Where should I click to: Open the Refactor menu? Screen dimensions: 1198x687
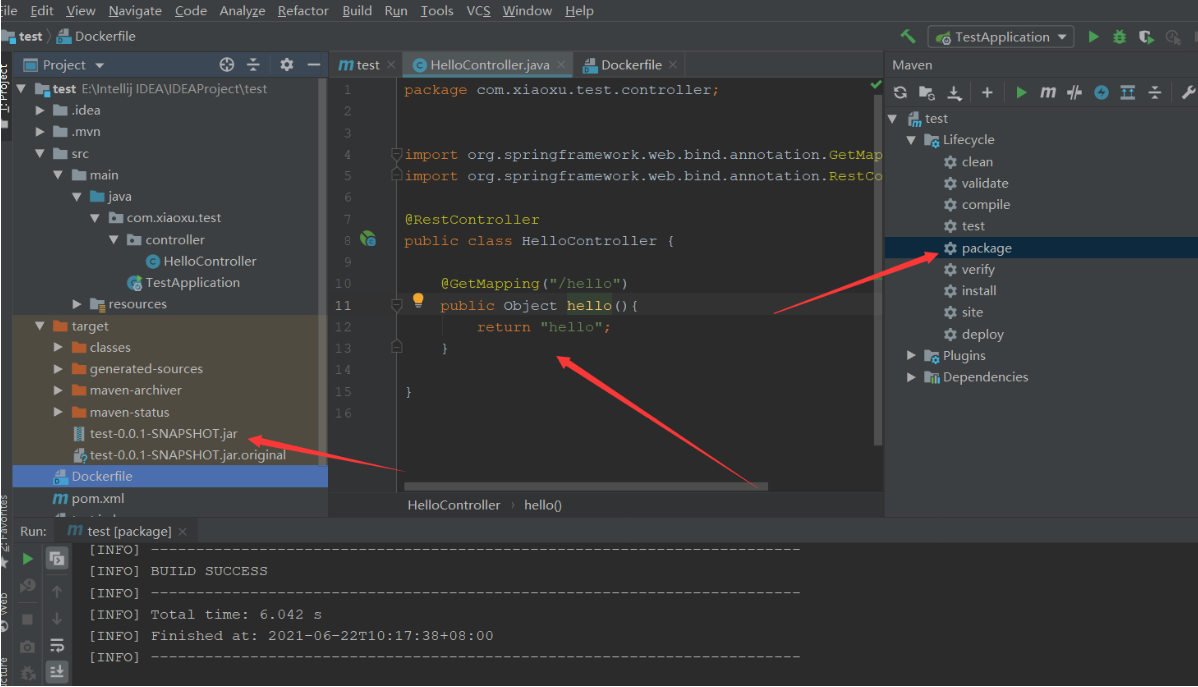click(x=303, y=11)
